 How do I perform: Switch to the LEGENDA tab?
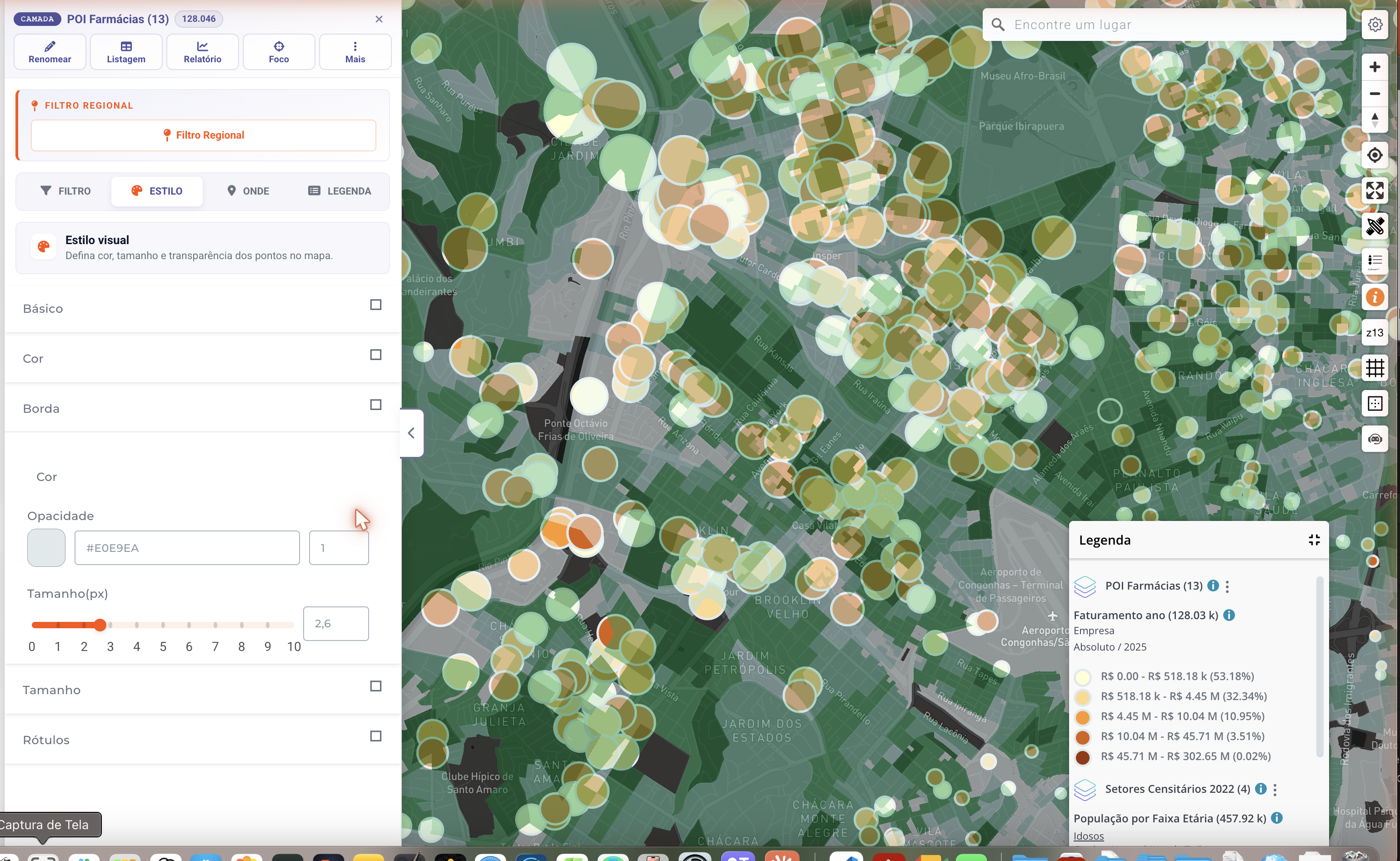click(340, 191)
